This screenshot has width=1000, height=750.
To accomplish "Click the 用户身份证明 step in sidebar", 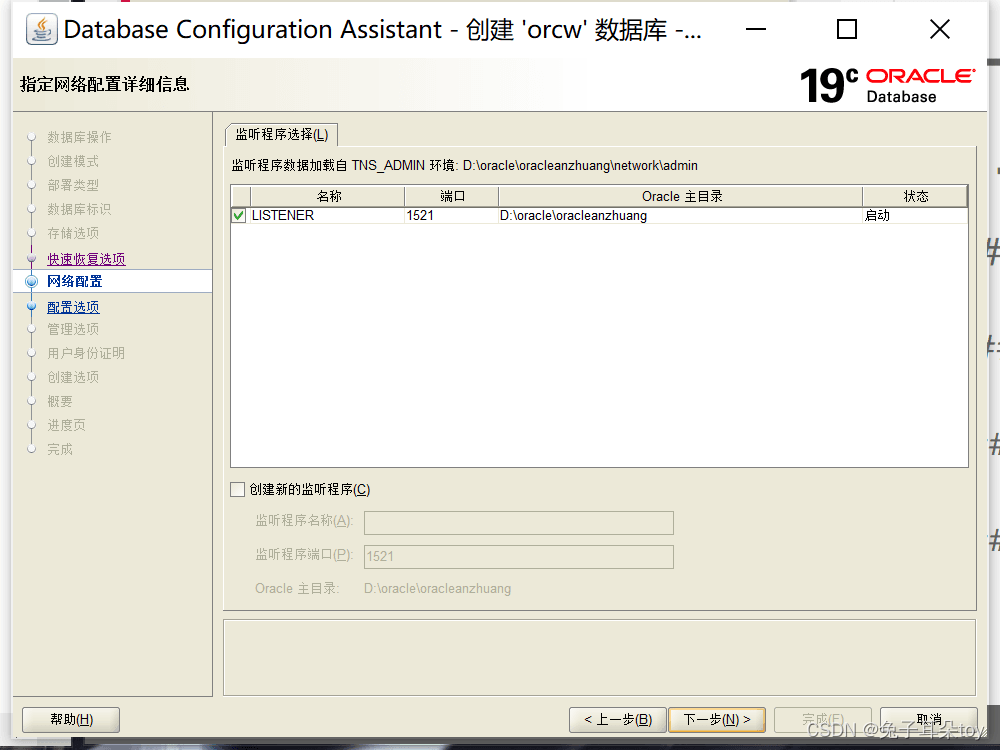I will pos(86,353).
